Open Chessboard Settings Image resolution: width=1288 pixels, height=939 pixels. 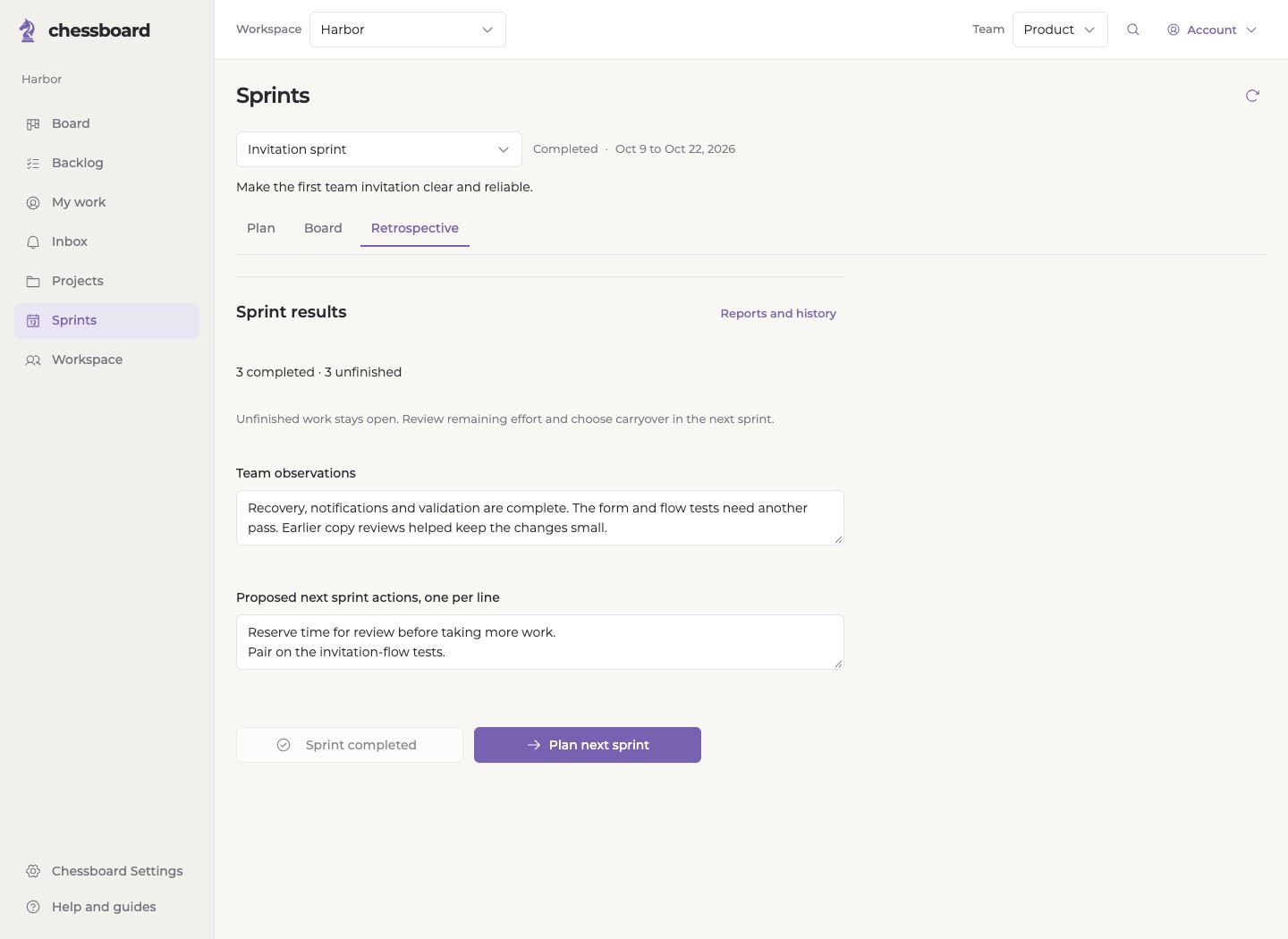pyautogui.click(x=106, y=871)
